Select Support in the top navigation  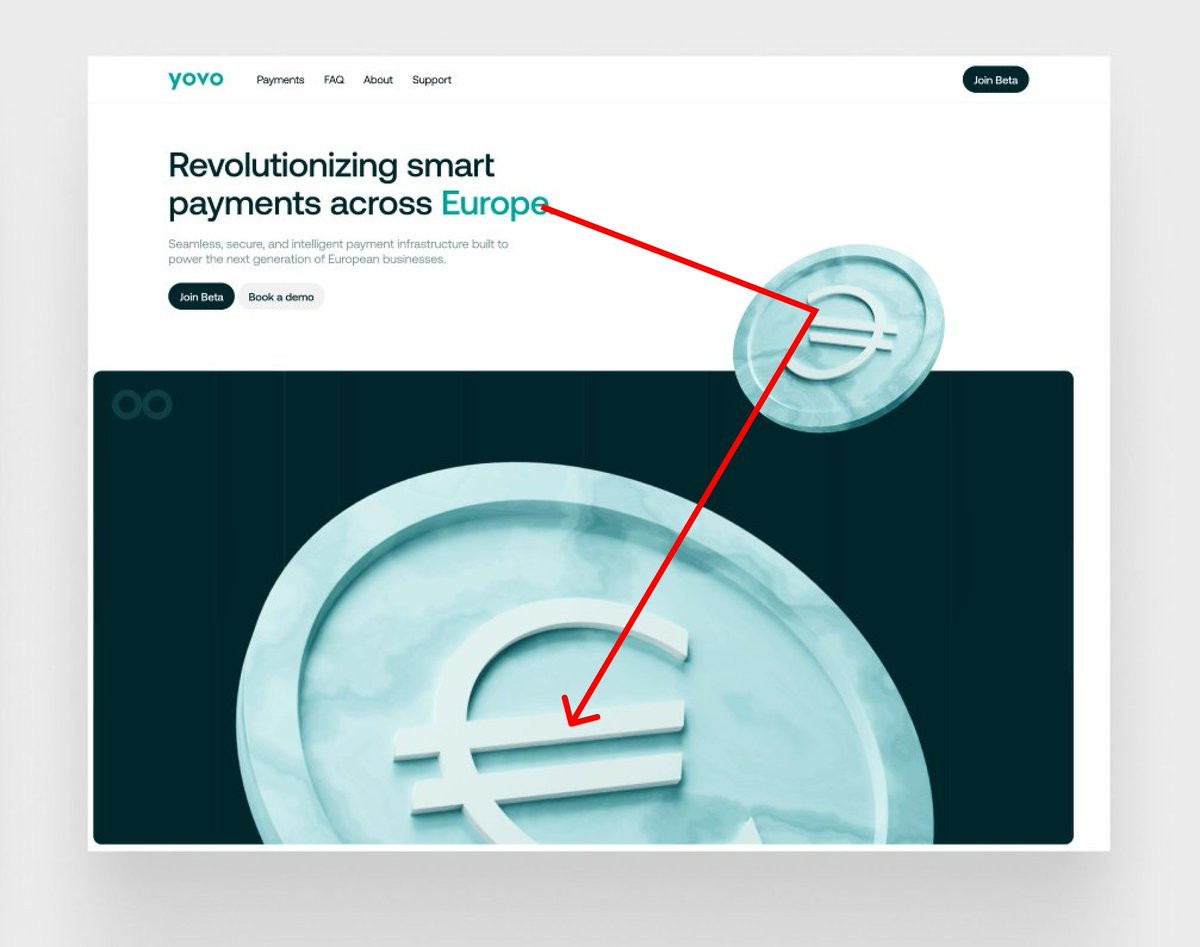(x=432, y=80)
